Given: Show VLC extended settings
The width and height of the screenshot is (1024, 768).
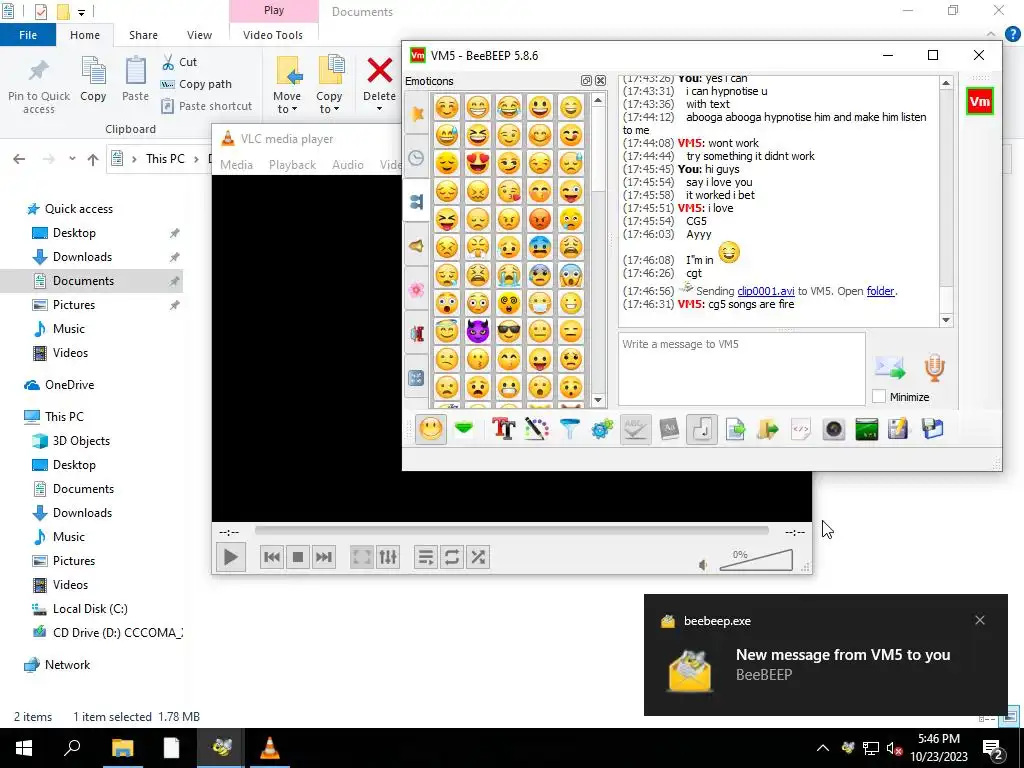Looking at the screenshot, I should tap(388, 557).
